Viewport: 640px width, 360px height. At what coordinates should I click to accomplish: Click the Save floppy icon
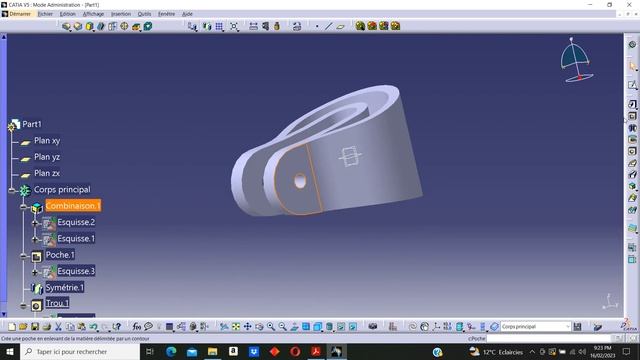(x=35, y=327)
